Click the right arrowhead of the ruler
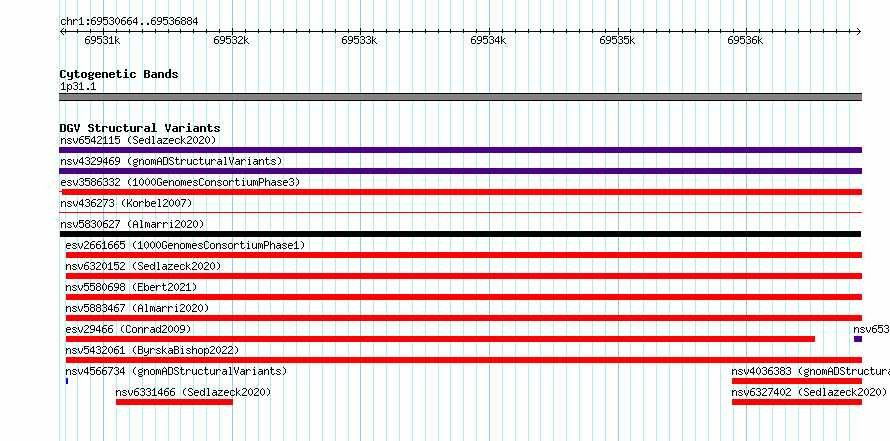This screenshot has width=890, height=441. 859,31
